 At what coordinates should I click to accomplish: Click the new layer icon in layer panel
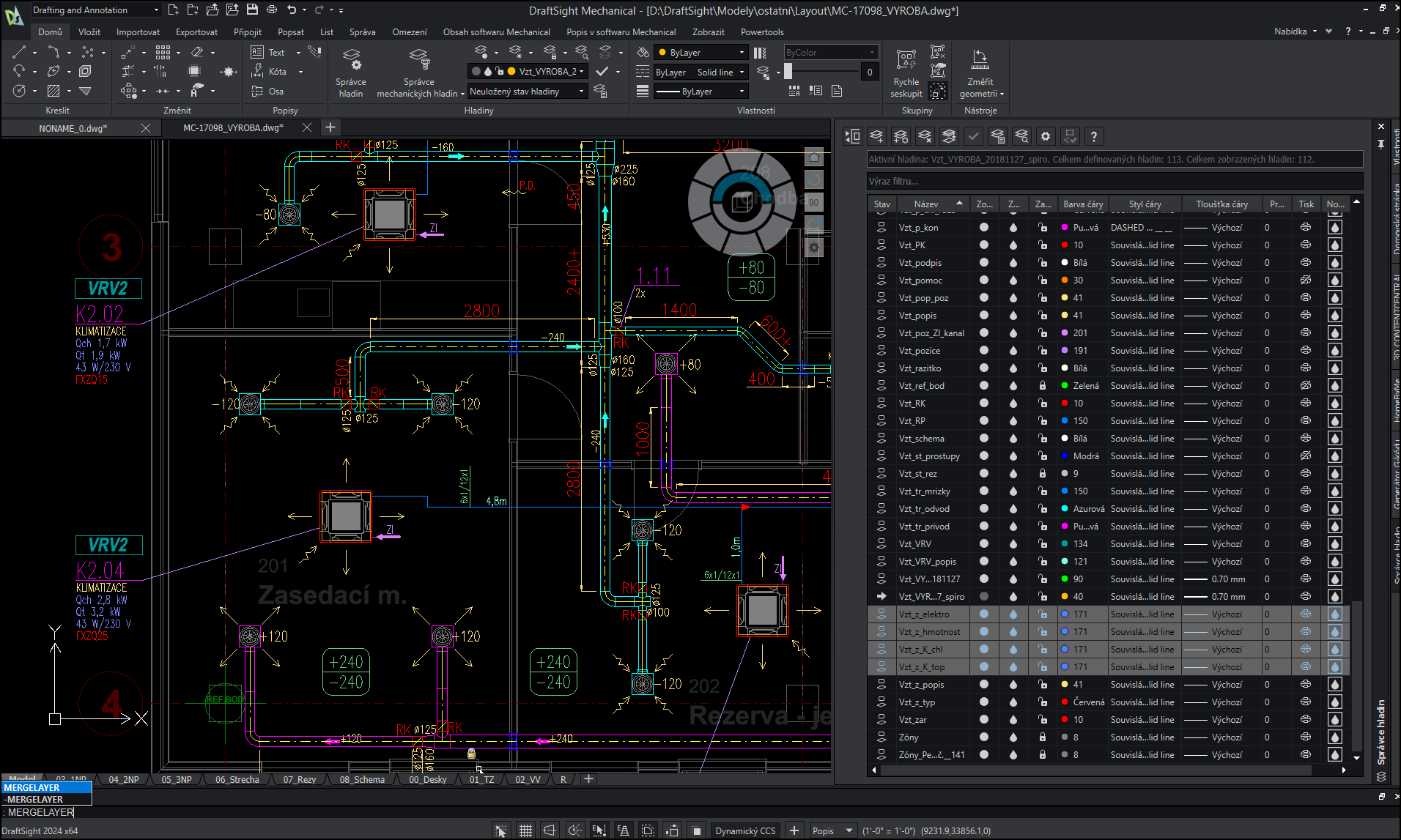[876, 136]
